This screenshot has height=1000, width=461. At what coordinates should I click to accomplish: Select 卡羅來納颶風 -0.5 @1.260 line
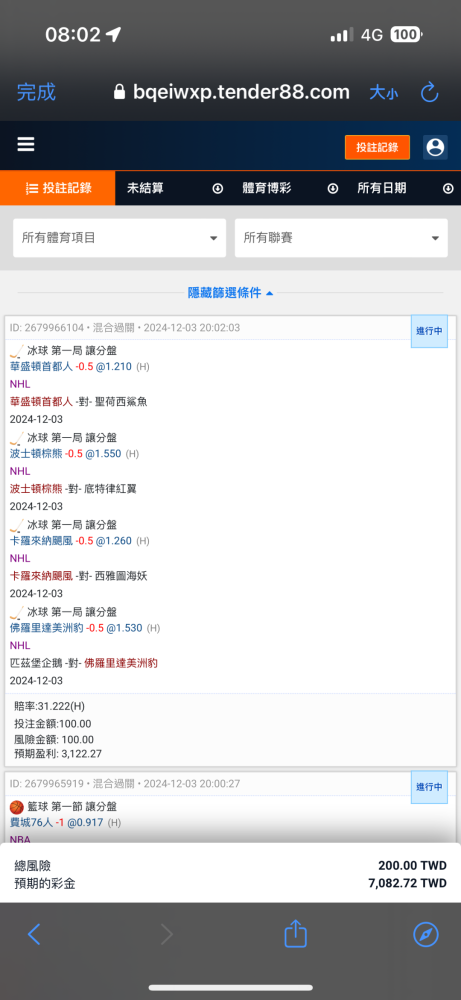[80, 541]
